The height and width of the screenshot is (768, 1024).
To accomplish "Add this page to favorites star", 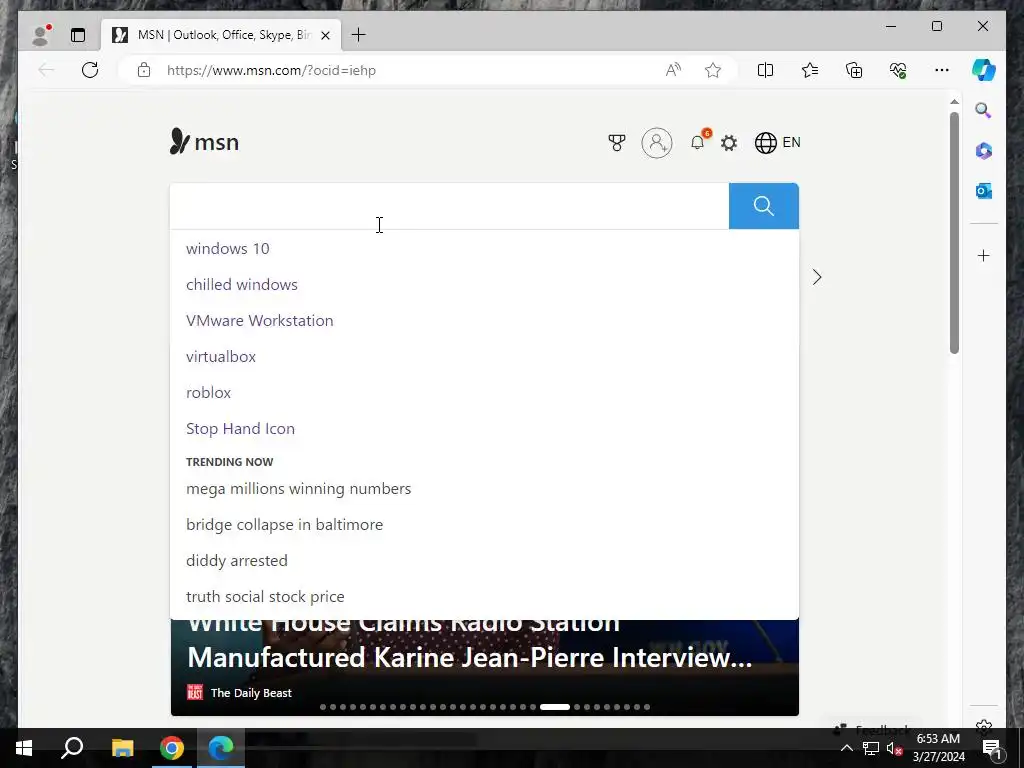I will 712,70.
